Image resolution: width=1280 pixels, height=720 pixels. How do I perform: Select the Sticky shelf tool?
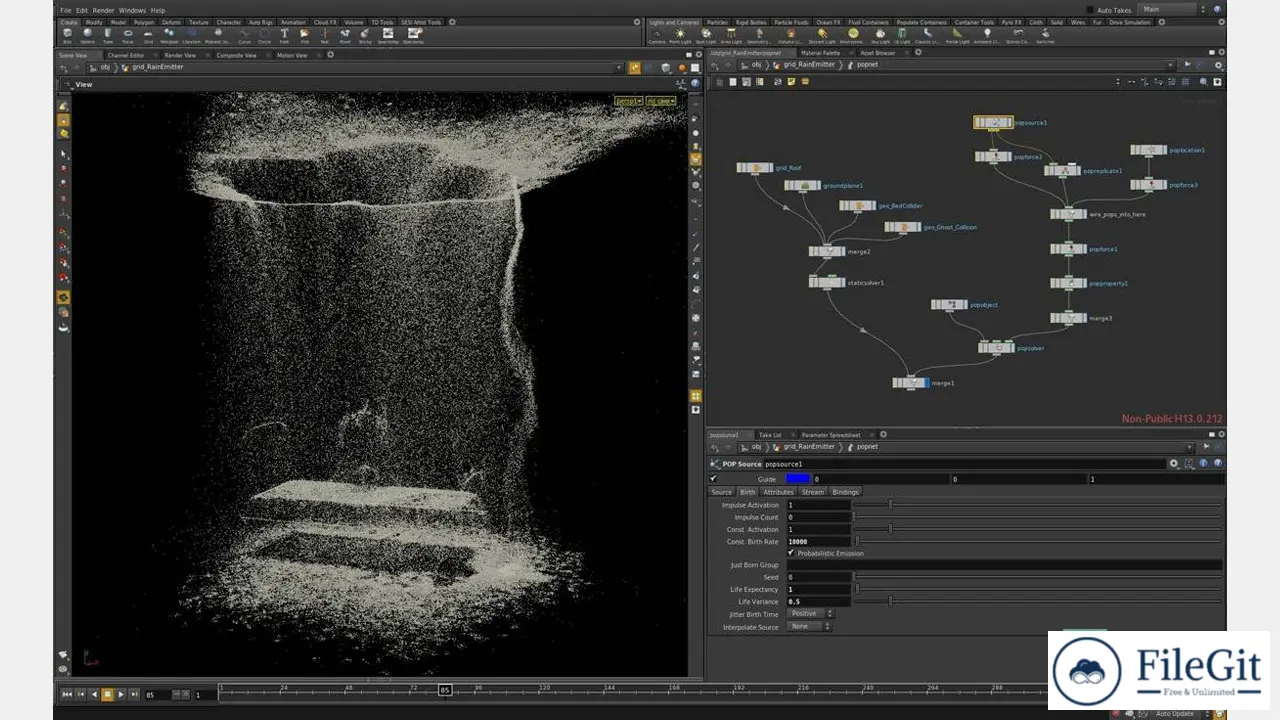[365, 35]
